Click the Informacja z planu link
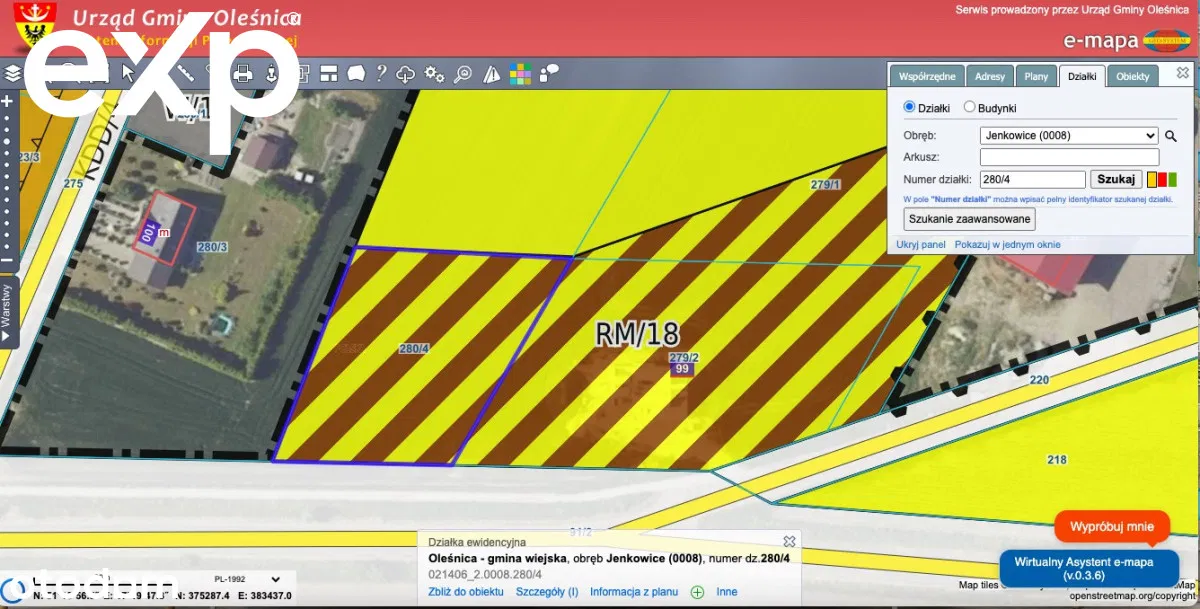Viewport: 1200px width, 609px height. click(634, 592)
